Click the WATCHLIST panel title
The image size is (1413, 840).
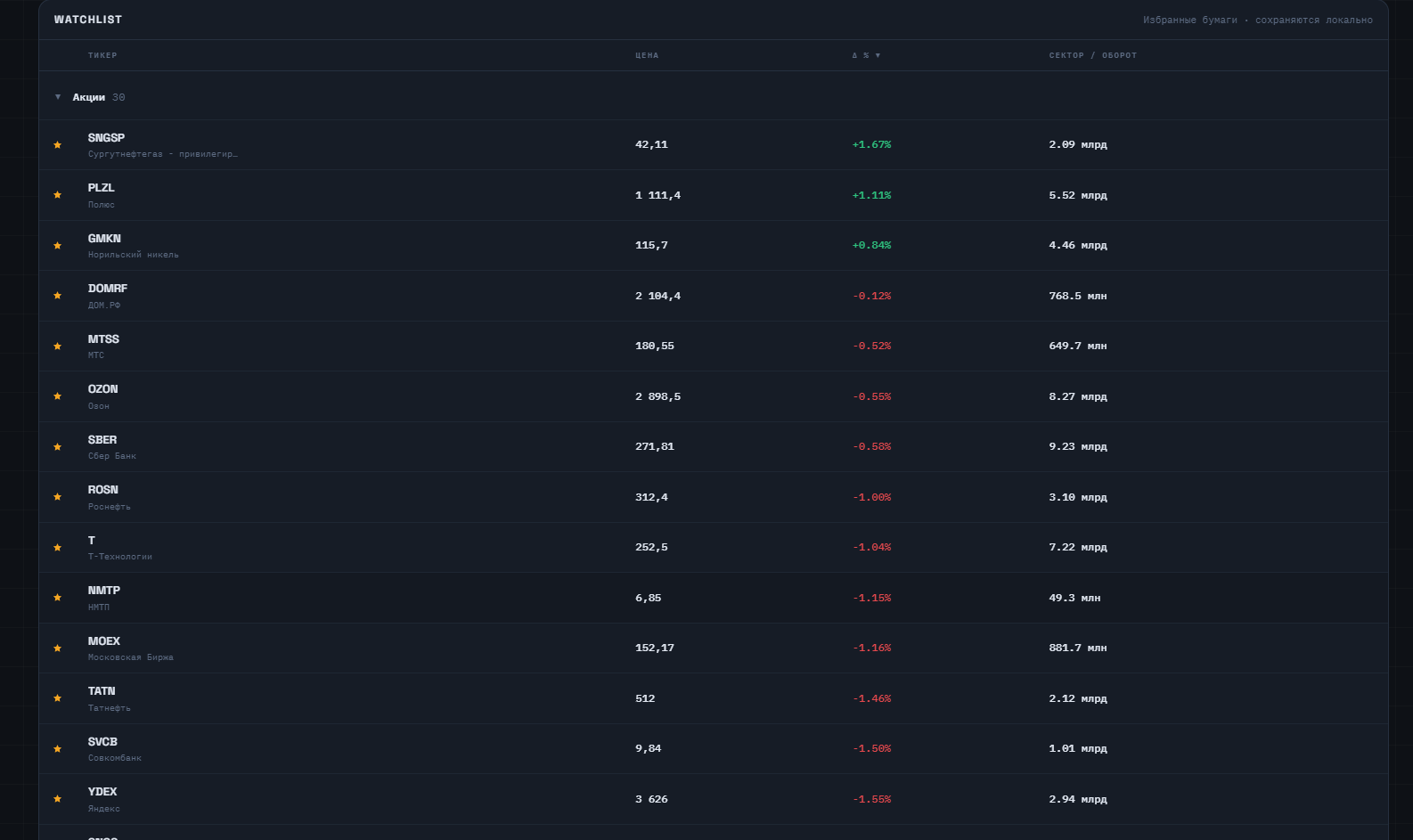(x=88, y=20)
